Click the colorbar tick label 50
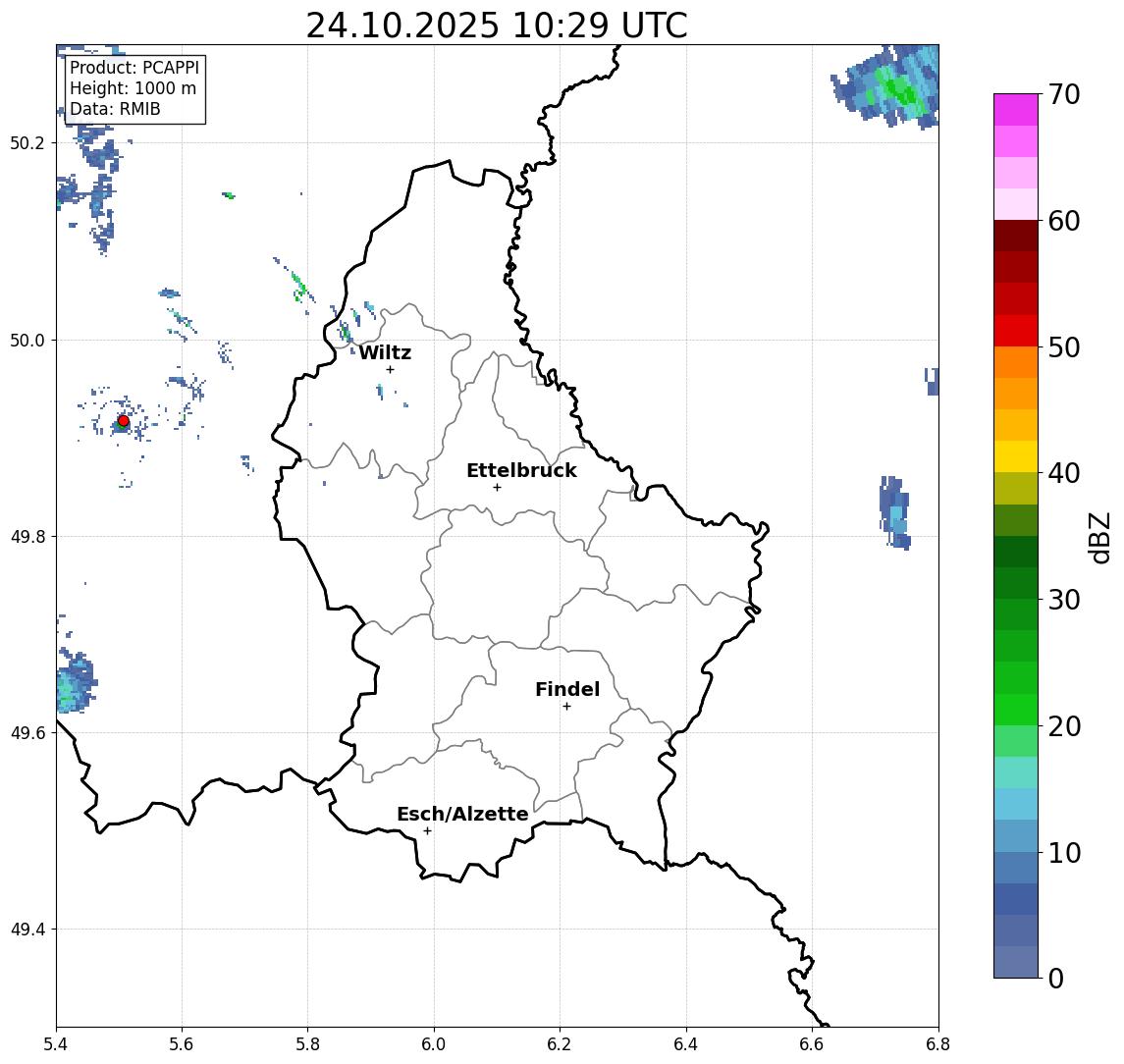1124x1064 pixels. 1064,347
